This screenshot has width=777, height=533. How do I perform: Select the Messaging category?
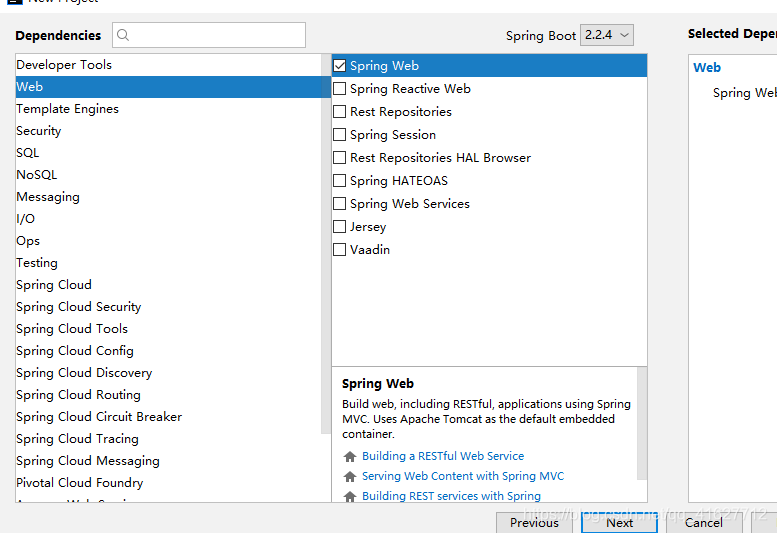click(168, 197)
